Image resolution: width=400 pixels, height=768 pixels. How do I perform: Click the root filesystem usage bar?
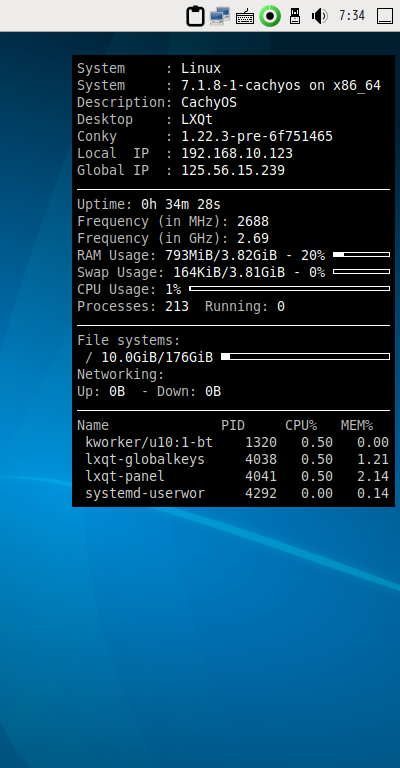(x=306, y=357)
